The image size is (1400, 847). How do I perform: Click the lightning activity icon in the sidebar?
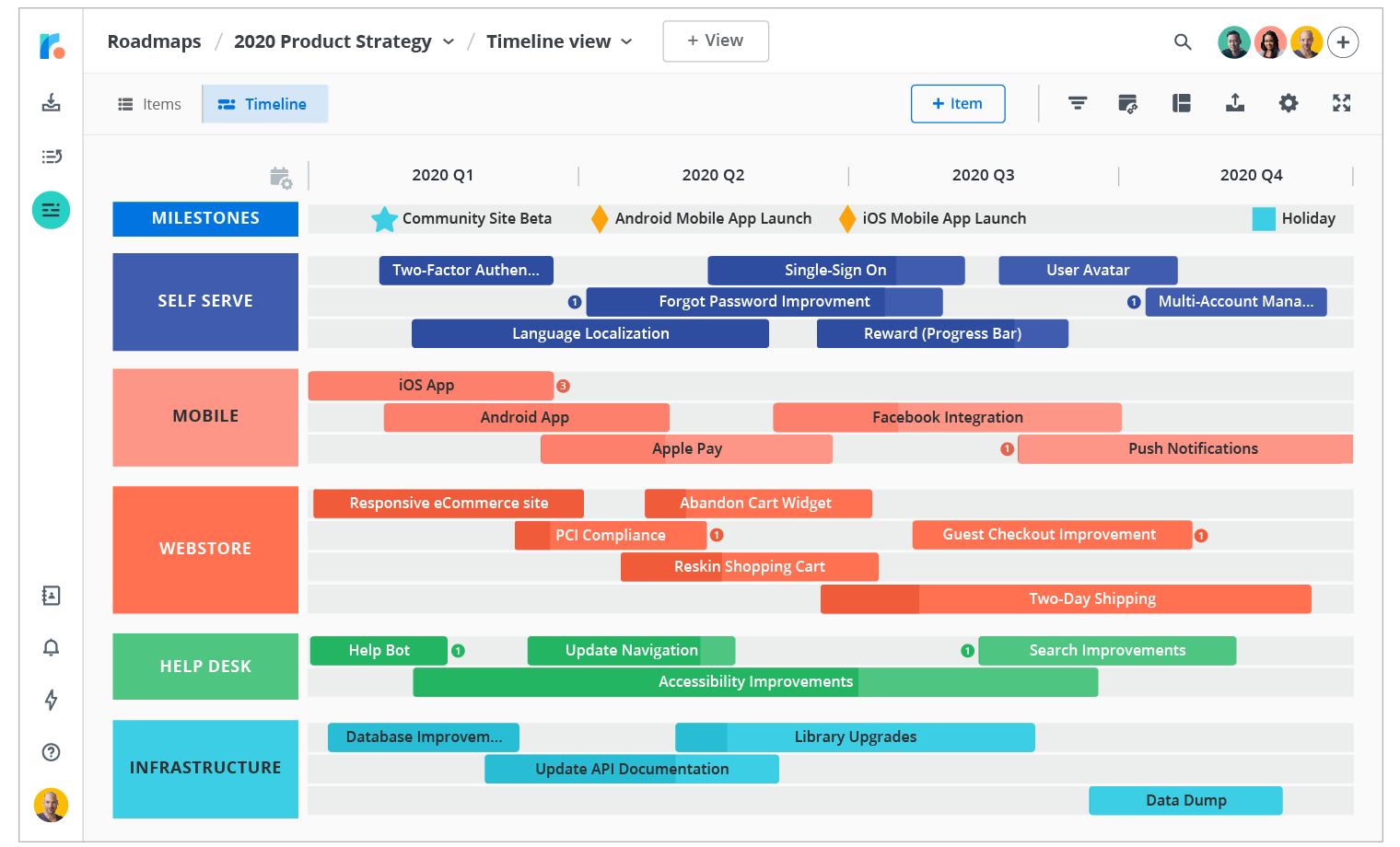(51, 701)
